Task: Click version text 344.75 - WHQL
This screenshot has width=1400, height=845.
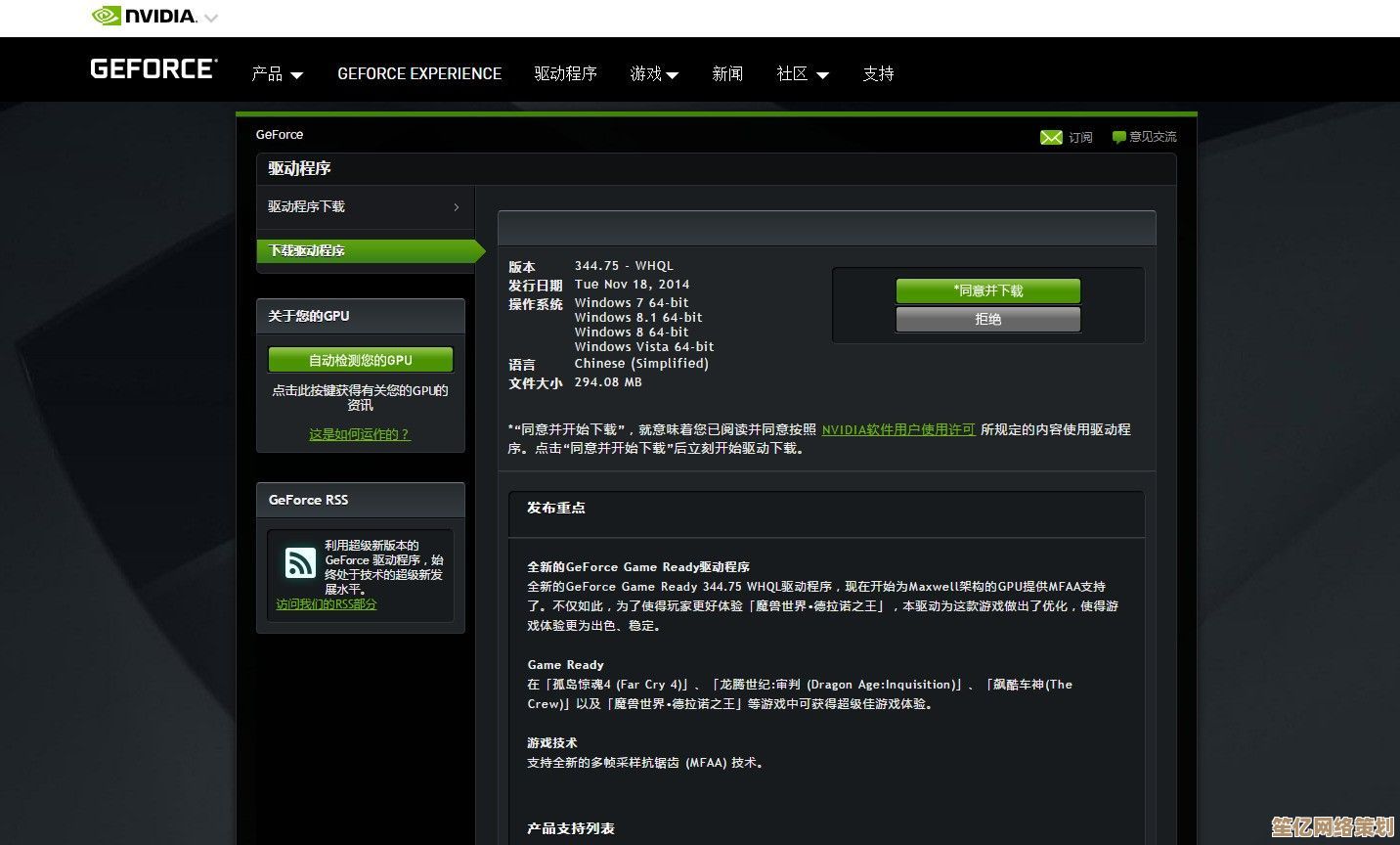Action: point(624,266)
